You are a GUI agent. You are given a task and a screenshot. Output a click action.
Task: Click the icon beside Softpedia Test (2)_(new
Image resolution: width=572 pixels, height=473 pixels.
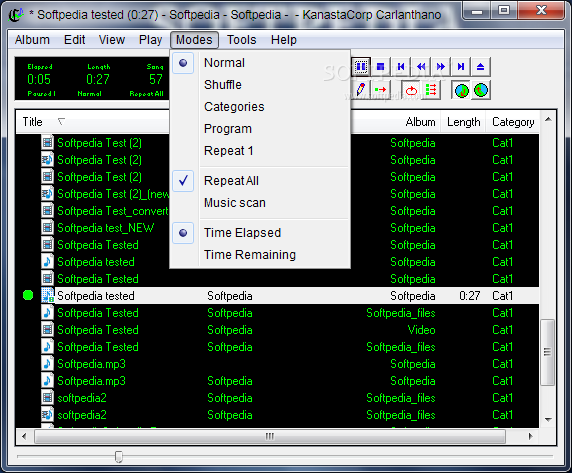[x=47, y=194]
